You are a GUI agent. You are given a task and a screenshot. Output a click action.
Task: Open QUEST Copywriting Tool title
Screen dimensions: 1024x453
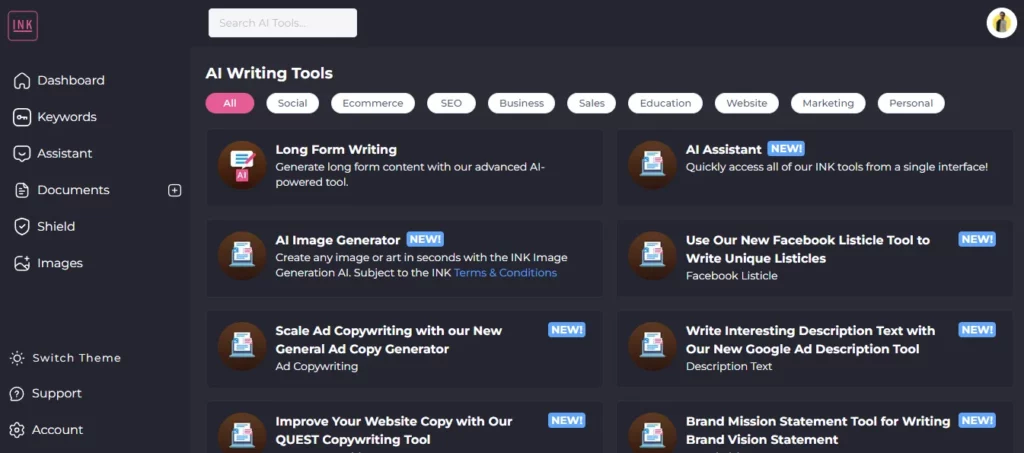[394, 431]
